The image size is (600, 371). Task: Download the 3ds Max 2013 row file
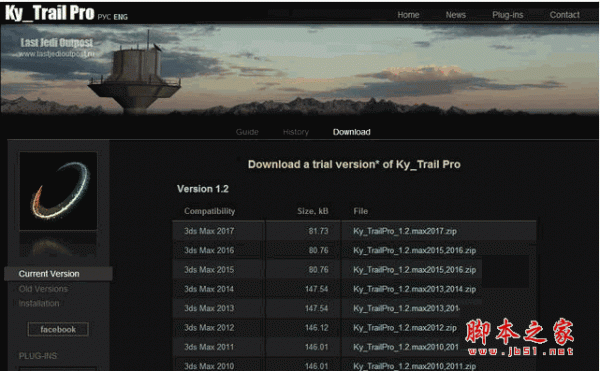pyautogui.click(x=406, y=308)
